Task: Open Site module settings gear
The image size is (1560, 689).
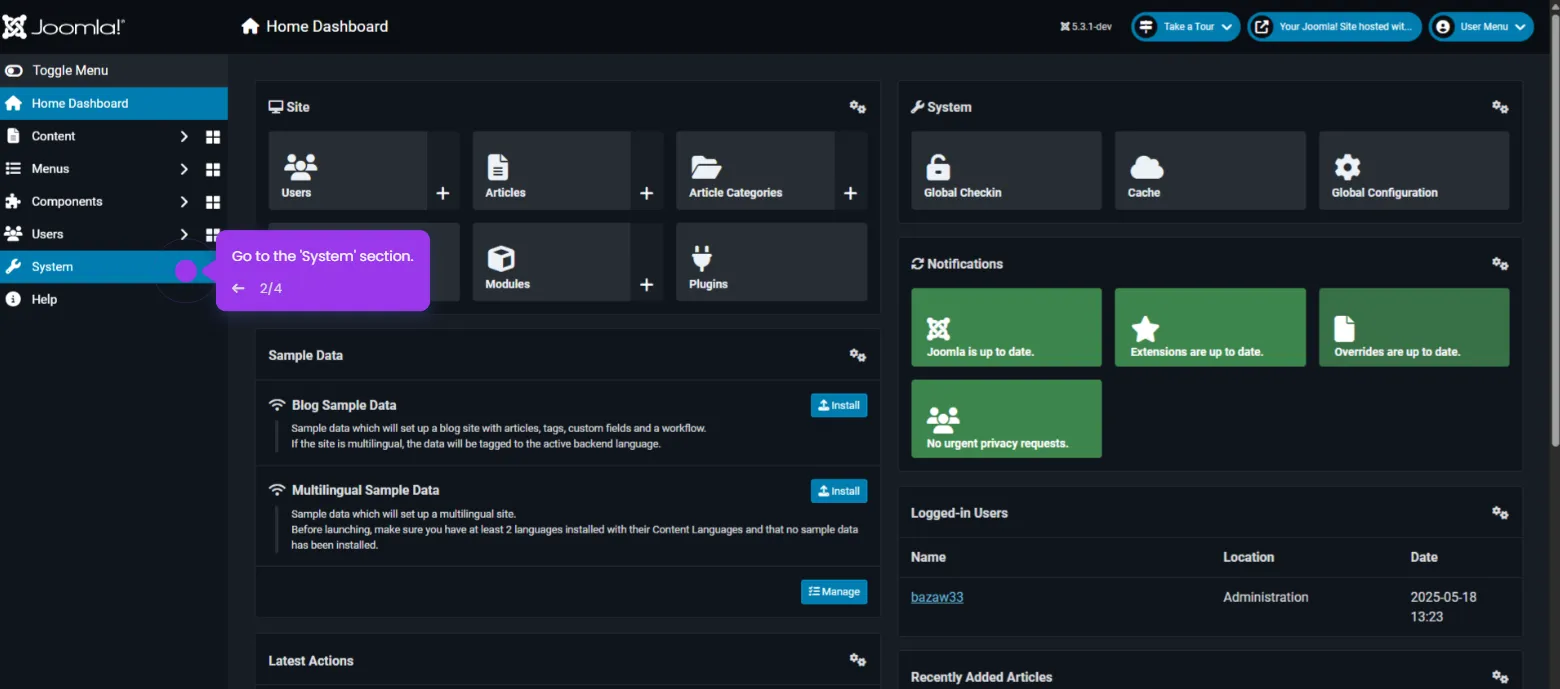Action: [x=857, y=107]
